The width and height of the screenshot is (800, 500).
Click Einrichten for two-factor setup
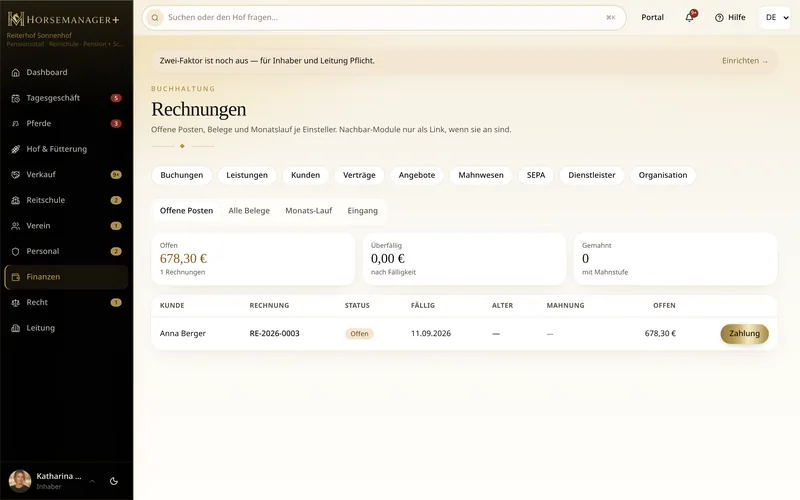[x=744, y=61]
